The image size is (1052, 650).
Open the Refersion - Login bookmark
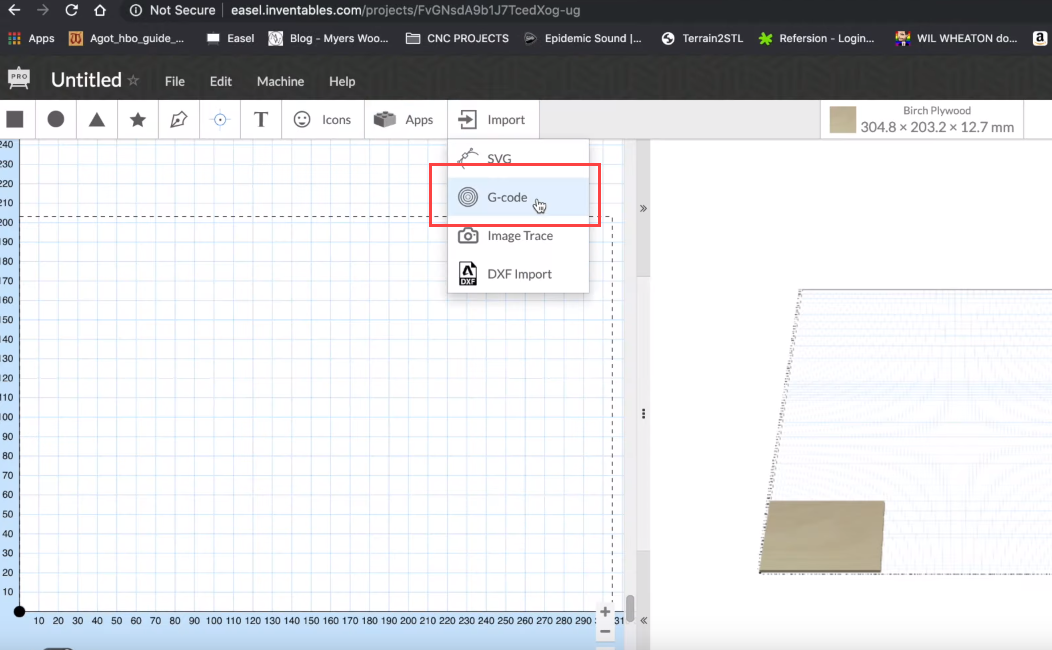coord(817,38)
